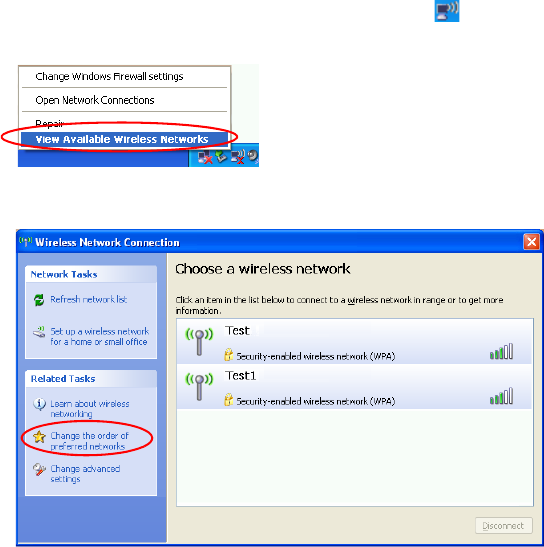Open Refresh network list link
The height and width of the screenshot is (547, 544).
88,299
